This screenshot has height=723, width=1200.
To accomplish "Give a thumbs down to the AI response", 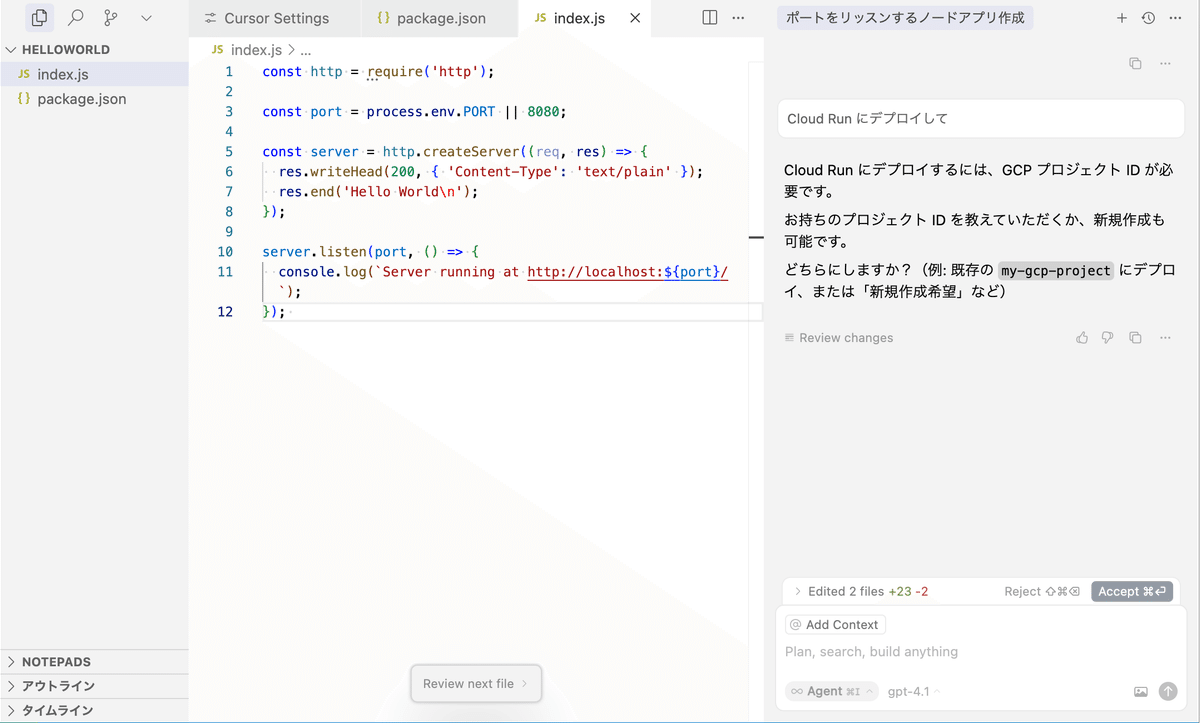I will [1107, 337].
